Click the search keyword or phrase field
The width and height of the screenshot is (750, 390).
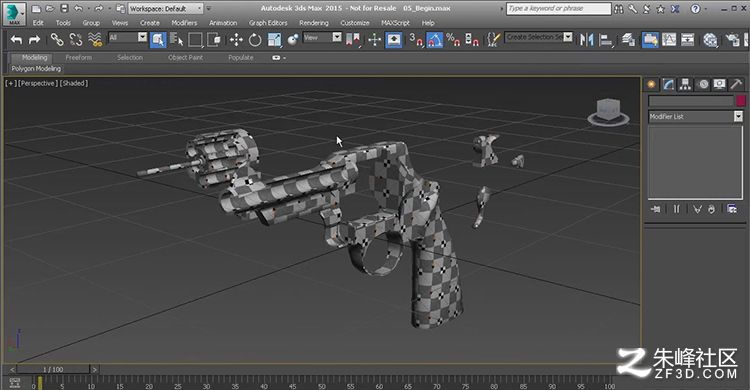[559, 9]
